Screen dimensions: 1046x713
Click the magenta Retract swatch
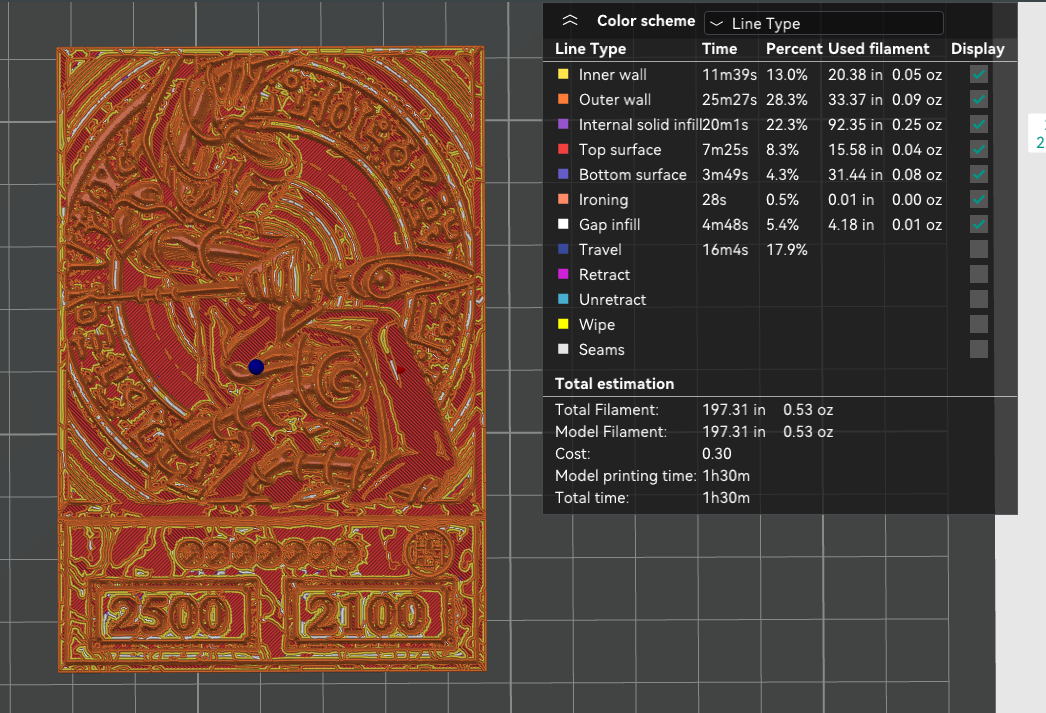pyautogui.click(x=563, y=274)
